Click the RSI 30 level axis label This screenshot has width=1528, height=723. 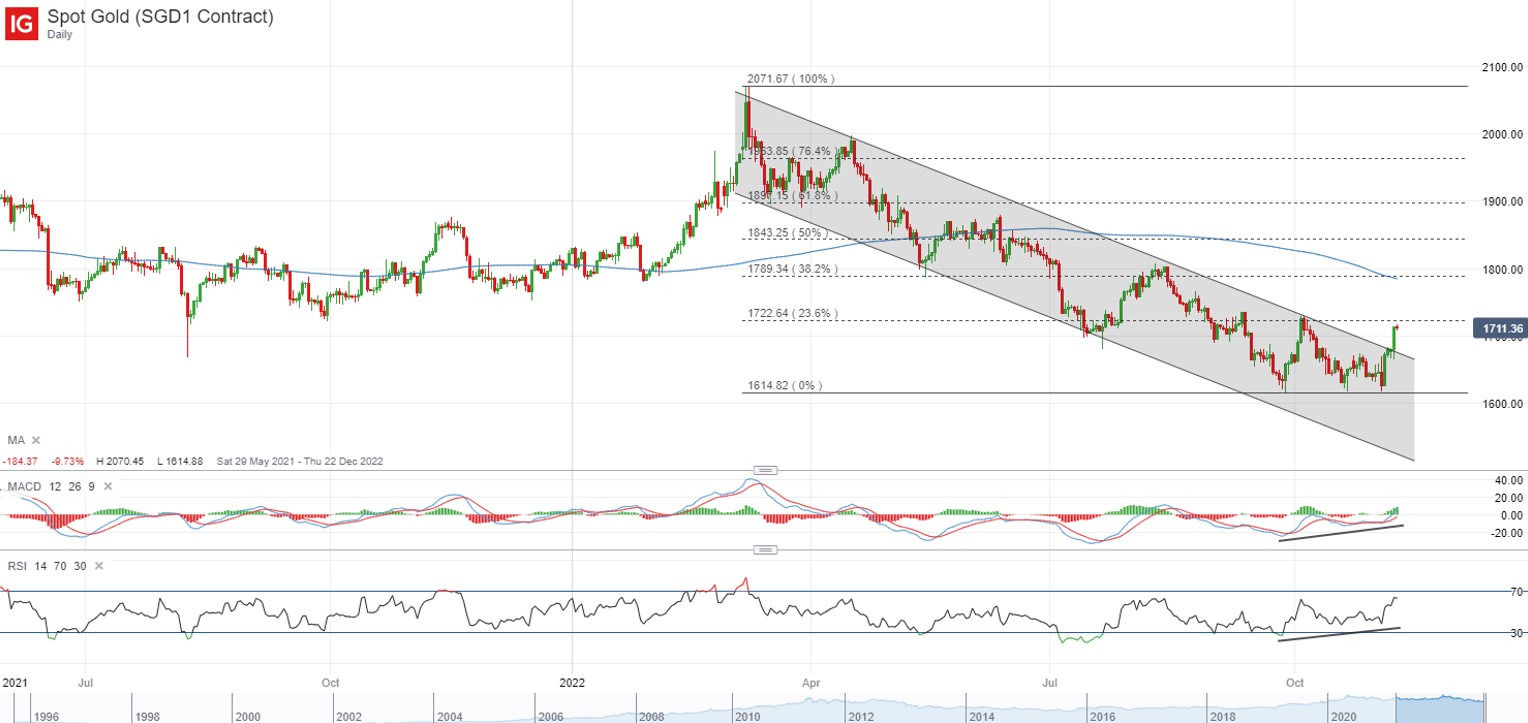(1515, 633)
